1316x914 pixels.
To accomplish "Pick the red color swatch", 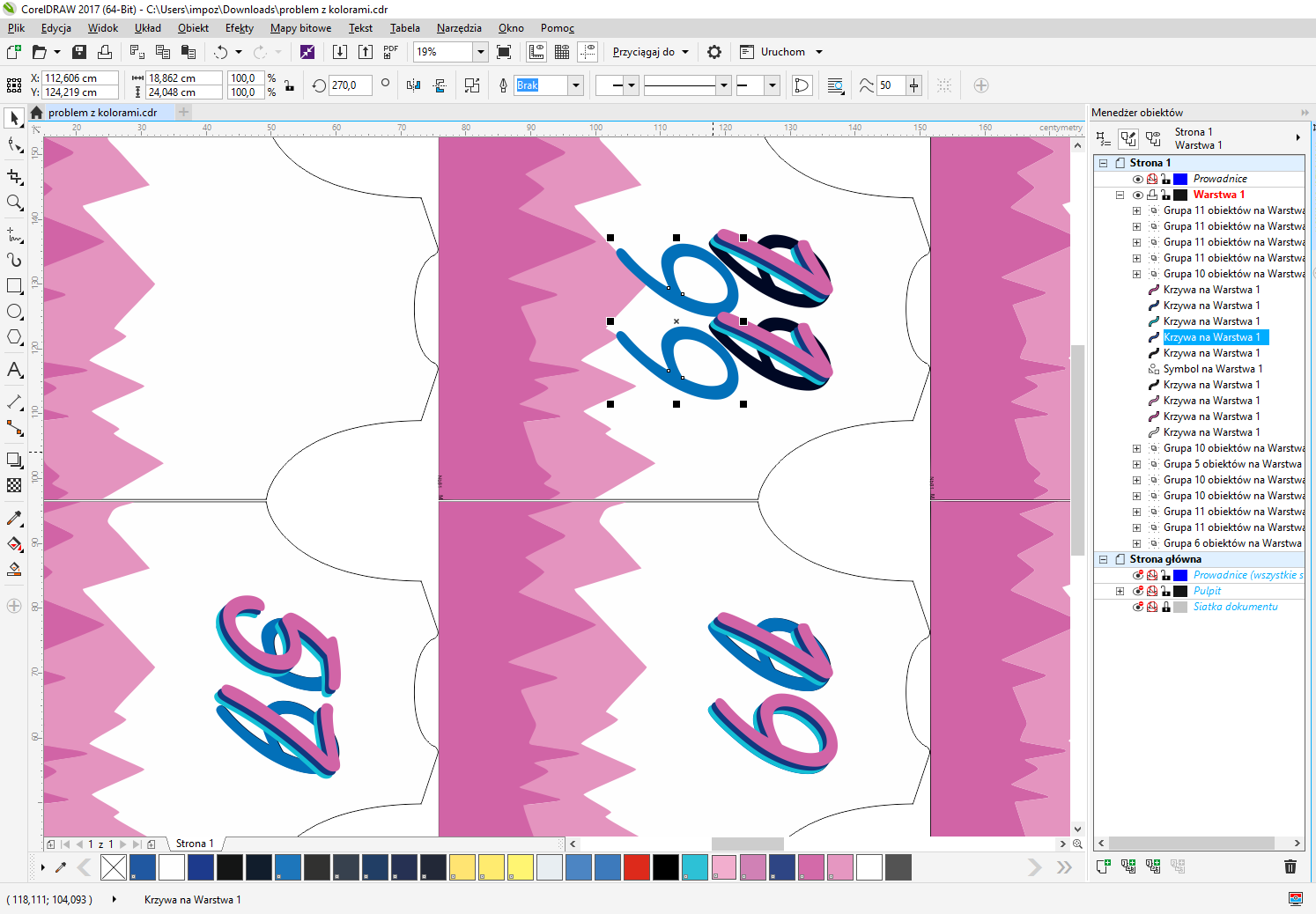I will [636, 867].
